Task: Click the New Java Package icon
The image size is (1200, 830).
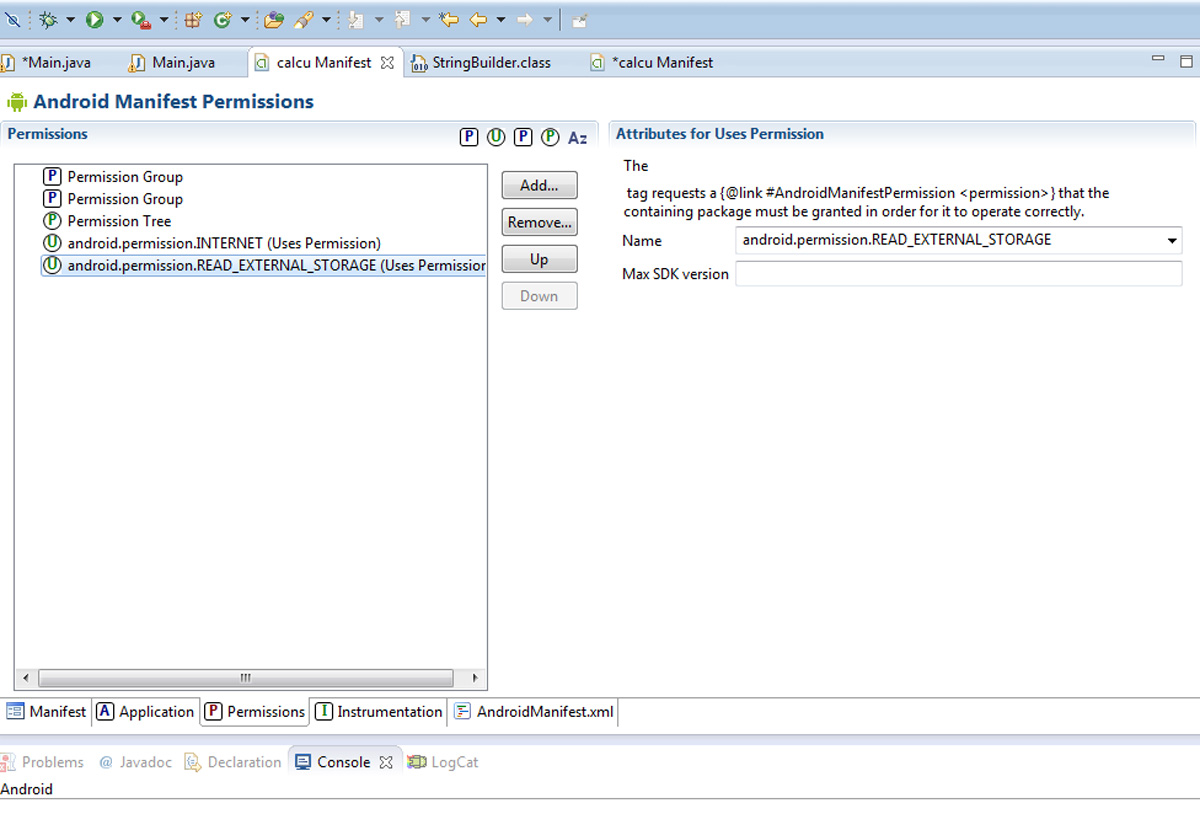Action: (x=194, y=19)
